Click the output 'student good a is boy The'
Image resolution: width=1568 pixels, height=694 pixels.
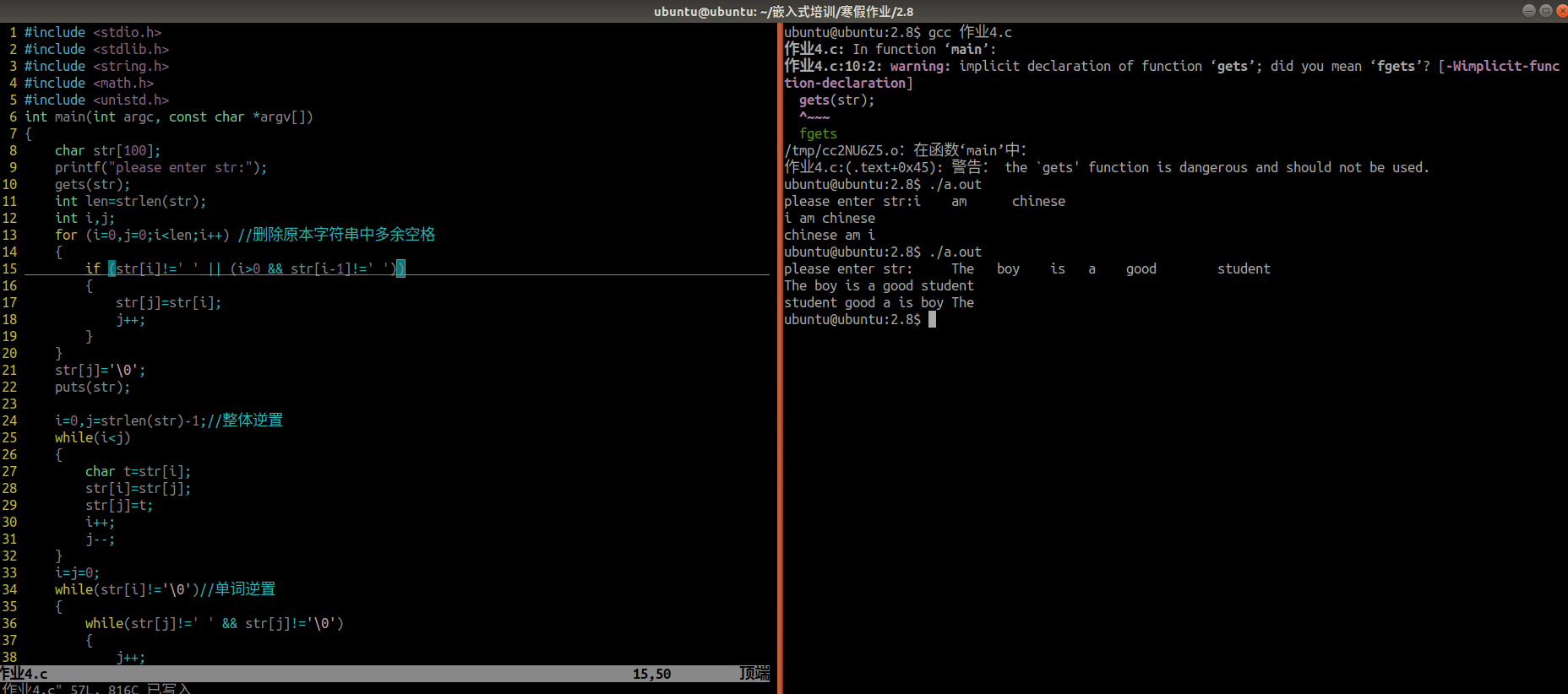pyautogui.click(x=879, y=302)
